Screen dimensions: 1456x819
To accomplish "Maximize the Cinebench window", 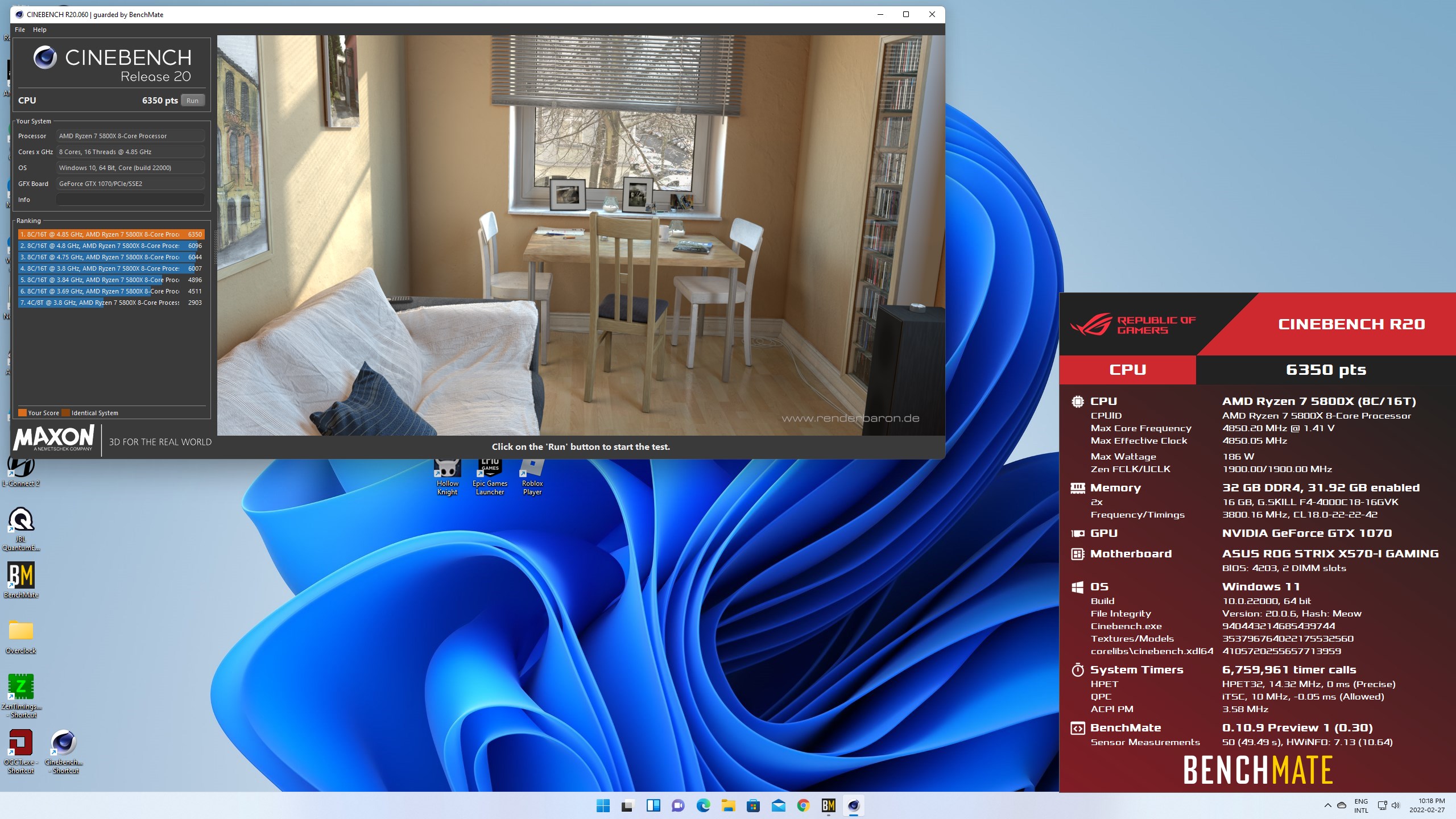I will click(906, 15).
